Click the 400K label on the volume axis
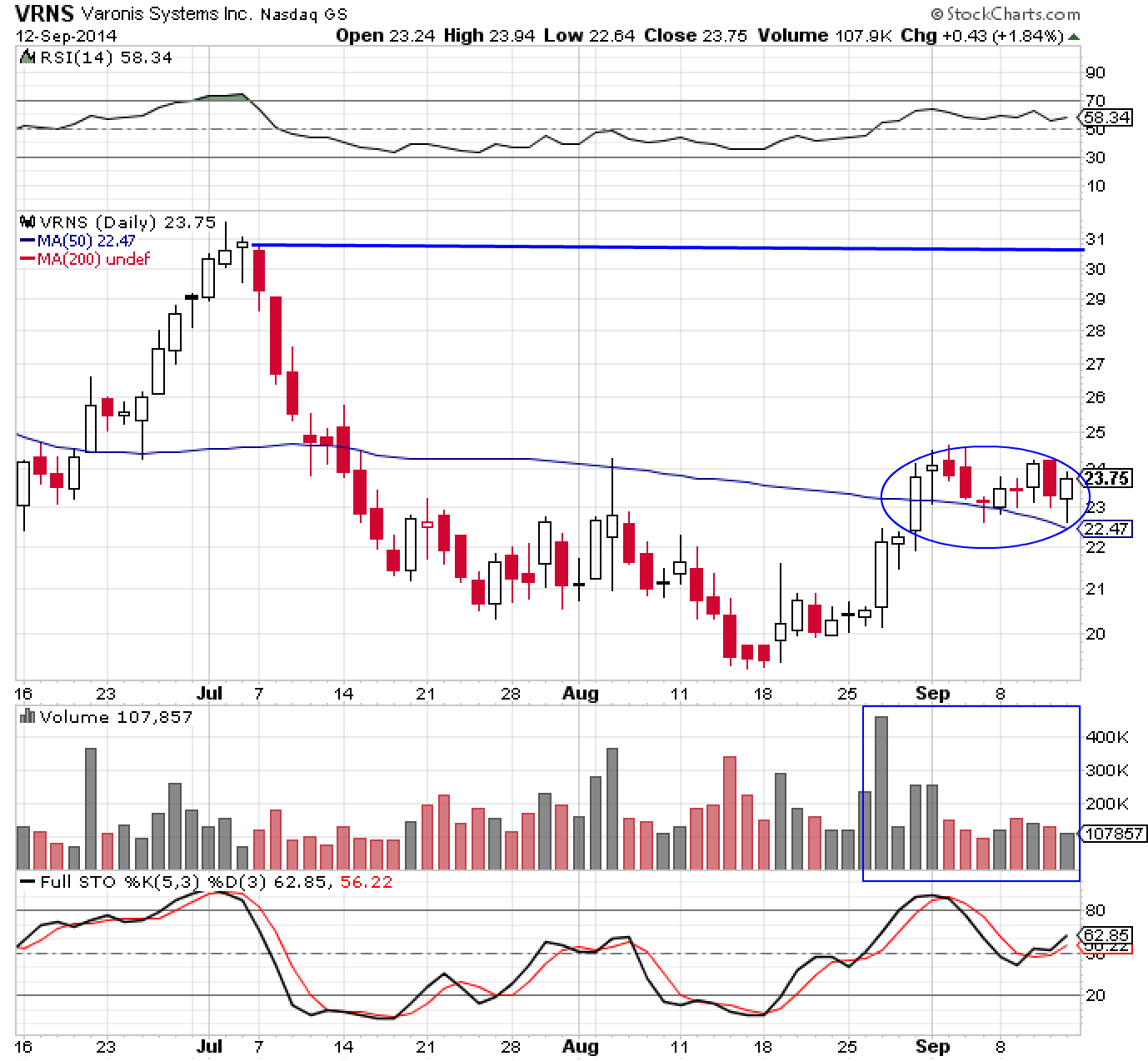This screenshot has width=1148, height=1061. click(x=1106, y=737)
